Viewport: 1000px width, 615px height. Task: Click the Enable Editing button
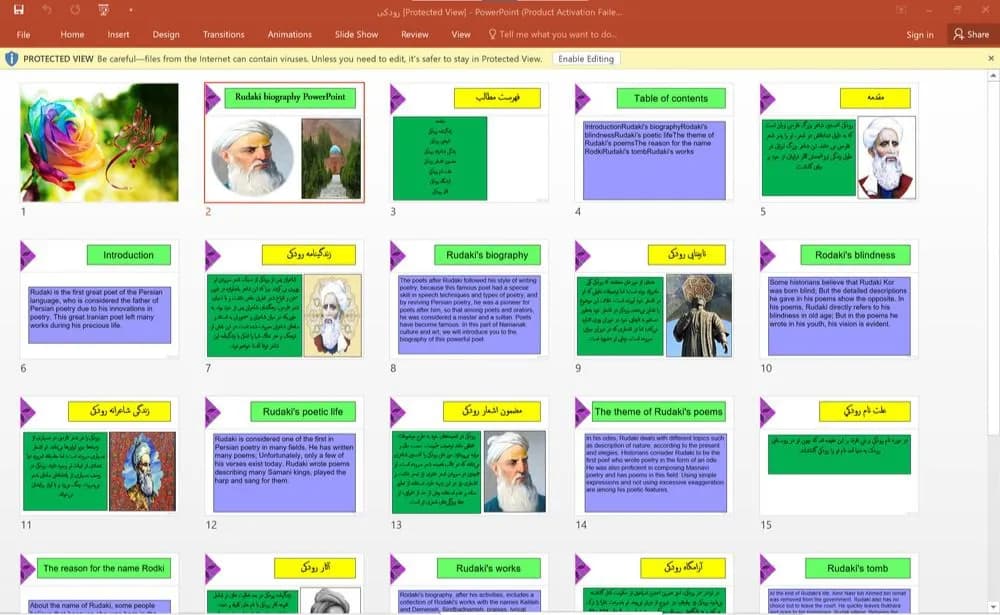click(586, 59)
